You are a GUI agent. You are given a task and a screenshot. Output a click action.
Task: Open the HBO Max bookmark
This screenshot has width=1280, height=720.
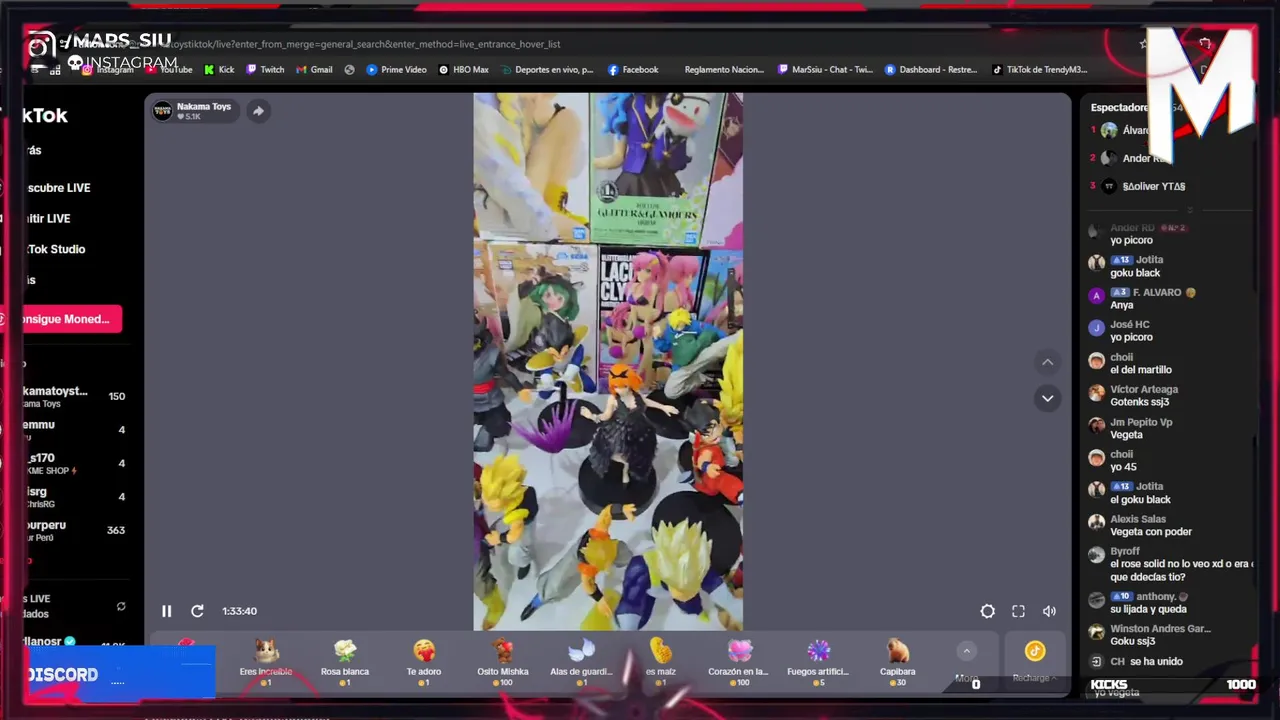click(464, 70)
